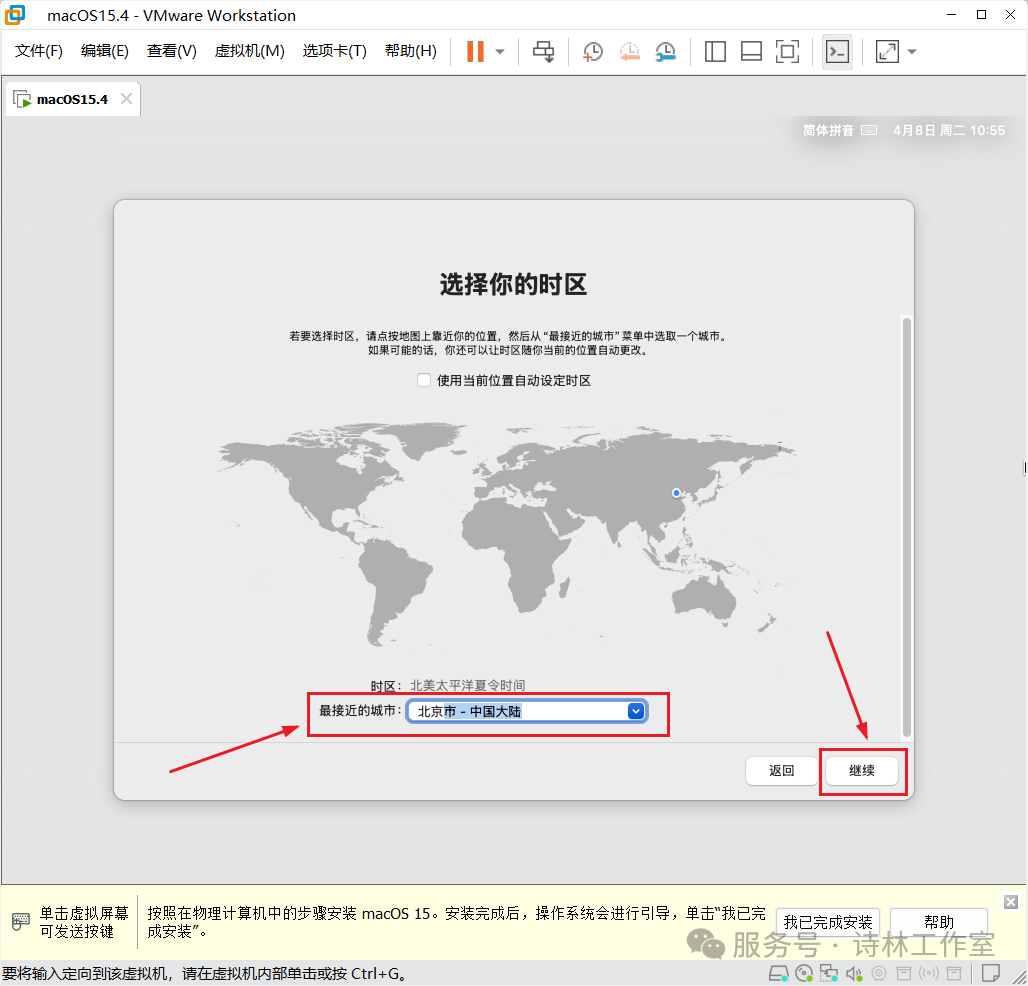Open the stretch mode dropdown arrow
Viewport: 1028px width, 986px height.
click(912, 51)
